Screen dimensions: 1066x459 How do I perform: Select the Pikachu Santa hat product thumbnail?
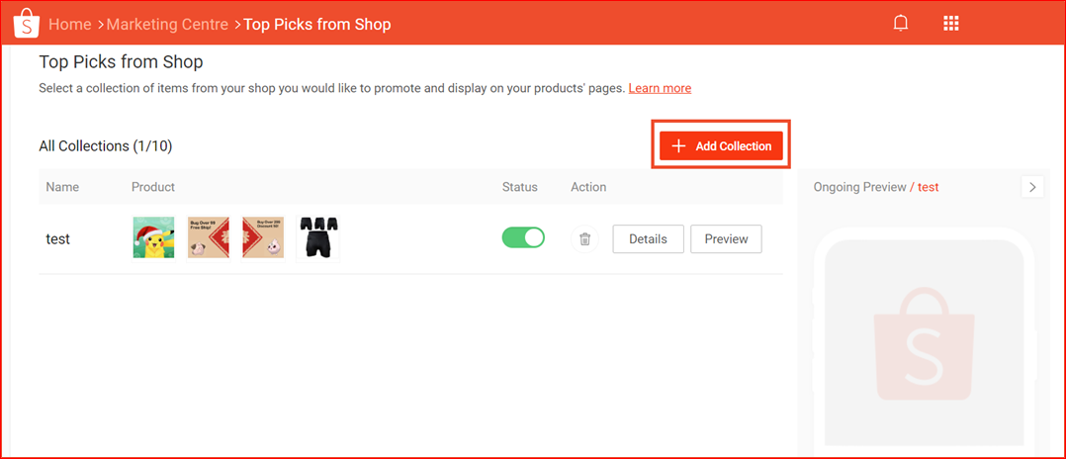click(153, 238)
